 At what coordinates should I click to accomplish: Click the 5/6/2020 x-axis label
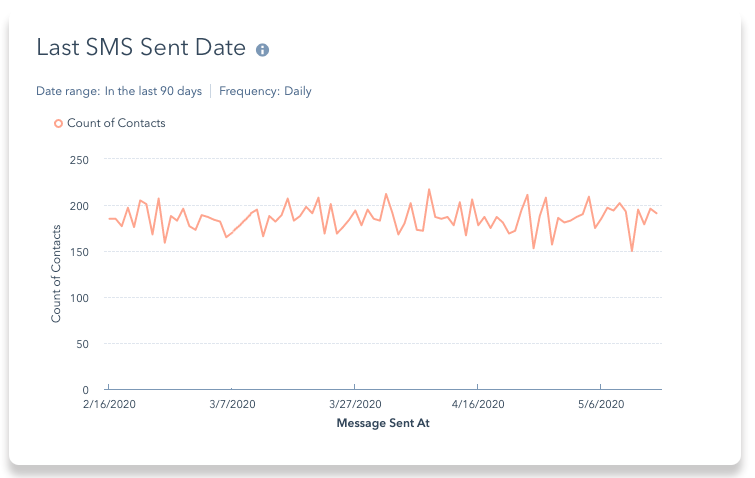pyautogui.click(x=601, y=405)
